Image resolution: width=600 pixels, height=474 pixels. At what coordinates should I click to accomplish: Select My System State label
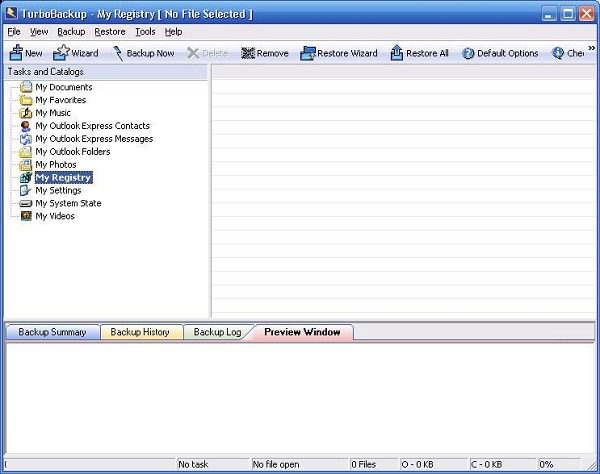click(x=68, y=203)
